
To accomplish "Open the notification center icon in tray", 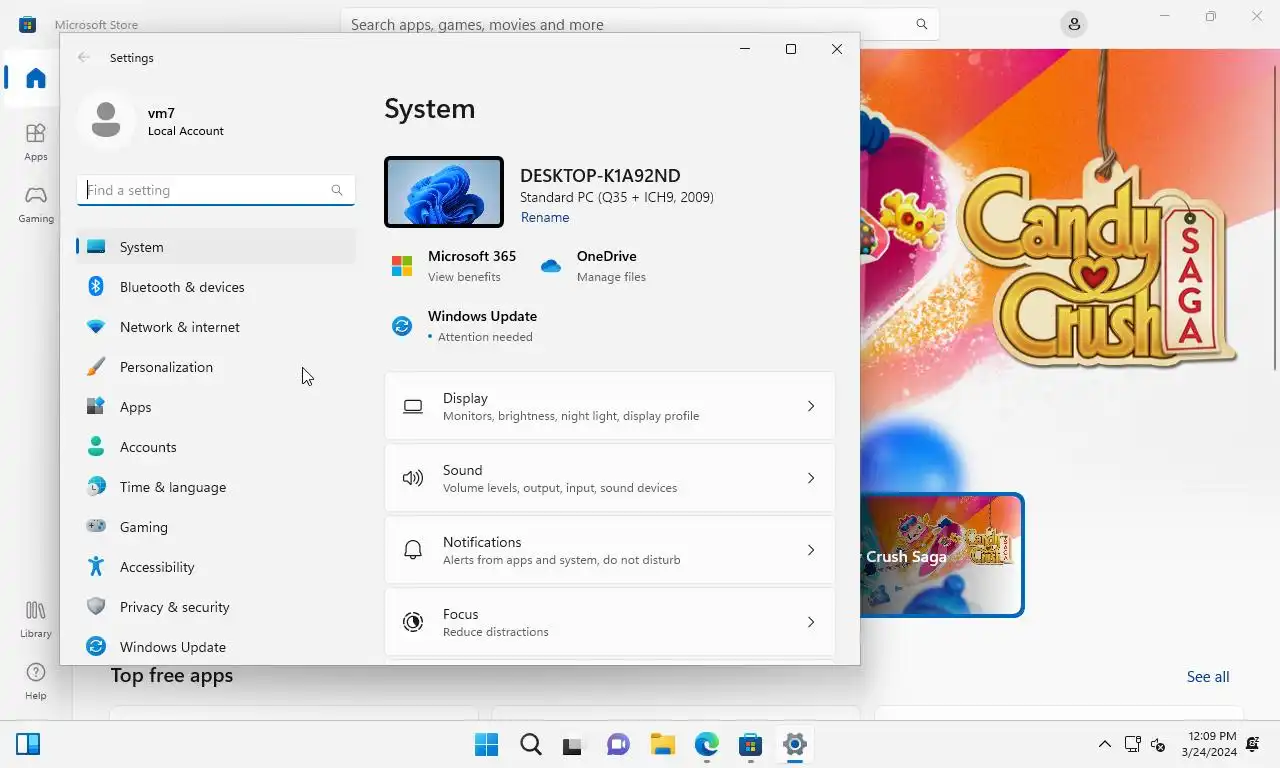I will click(x=1253, y=744).
